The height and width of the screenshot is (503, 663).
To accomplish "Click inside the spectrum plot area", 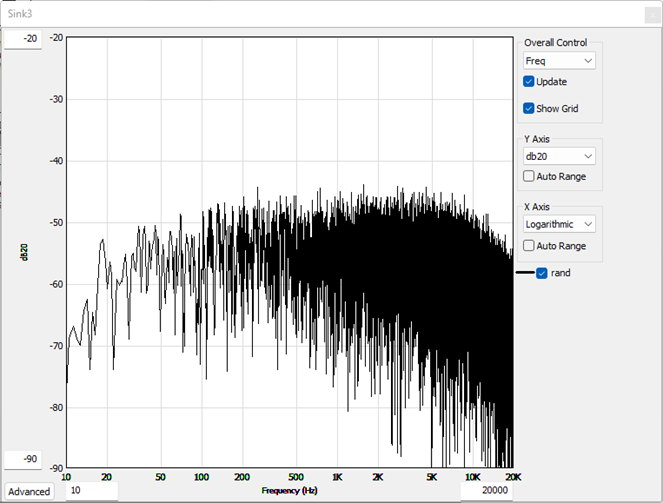I will tap(290, 250).
